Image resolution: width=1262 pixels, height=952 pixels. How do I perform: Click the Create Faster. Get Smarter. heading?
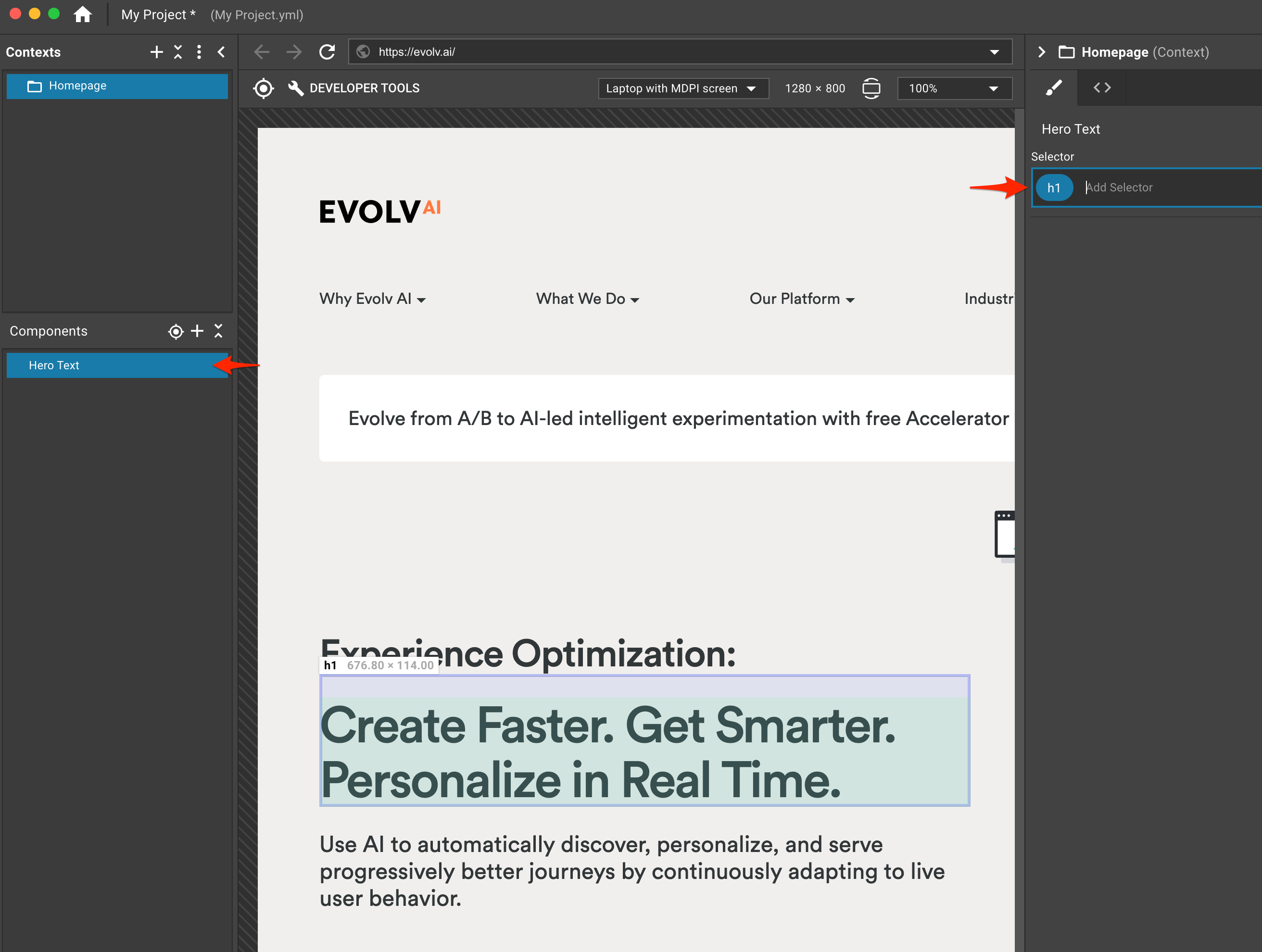(644, 741)
